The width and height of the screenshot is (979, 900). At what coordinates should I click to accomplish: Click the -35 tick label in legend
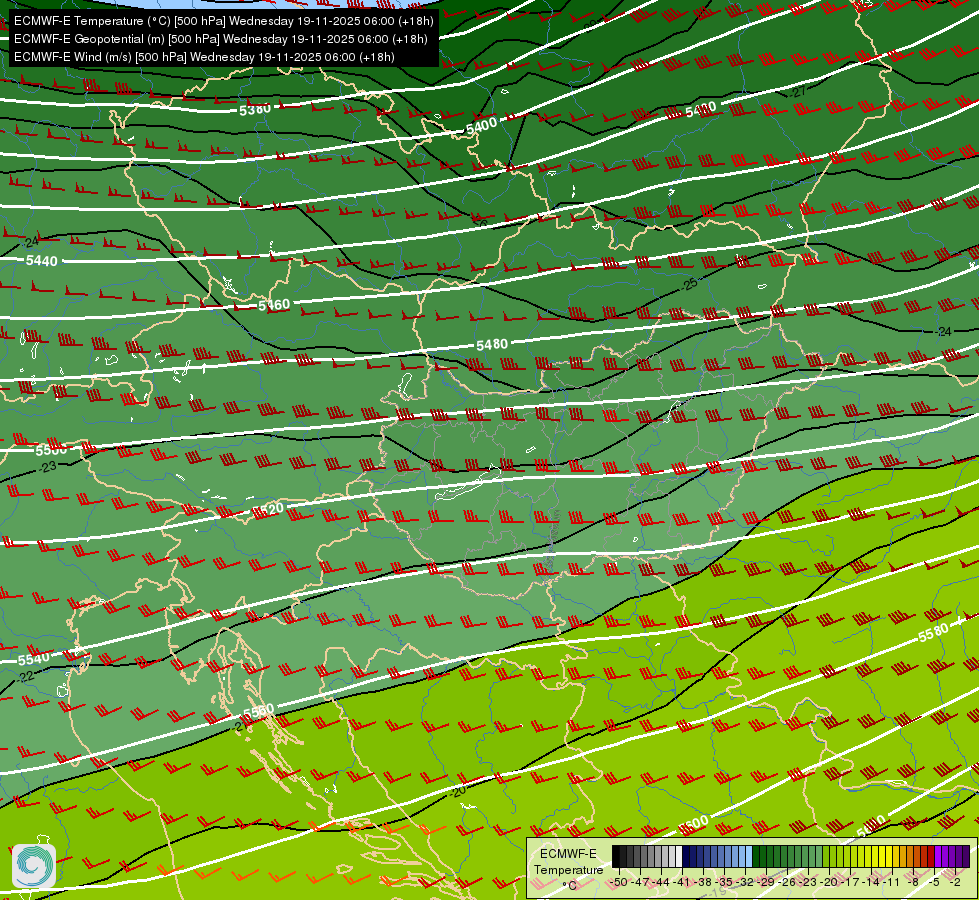click(724, 882)
